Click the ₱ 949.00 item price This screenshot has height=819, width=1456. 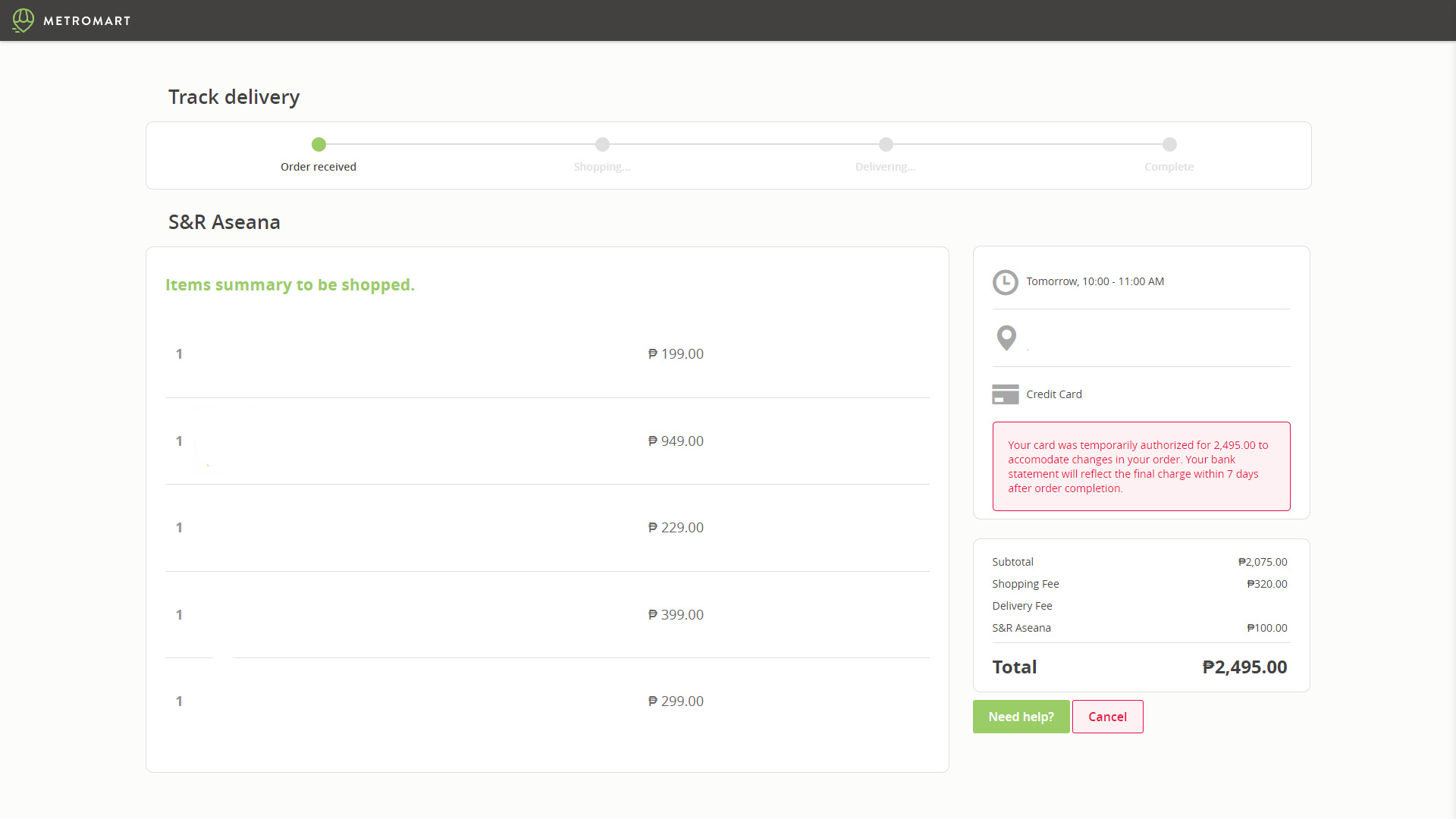[x=676, y=441]
